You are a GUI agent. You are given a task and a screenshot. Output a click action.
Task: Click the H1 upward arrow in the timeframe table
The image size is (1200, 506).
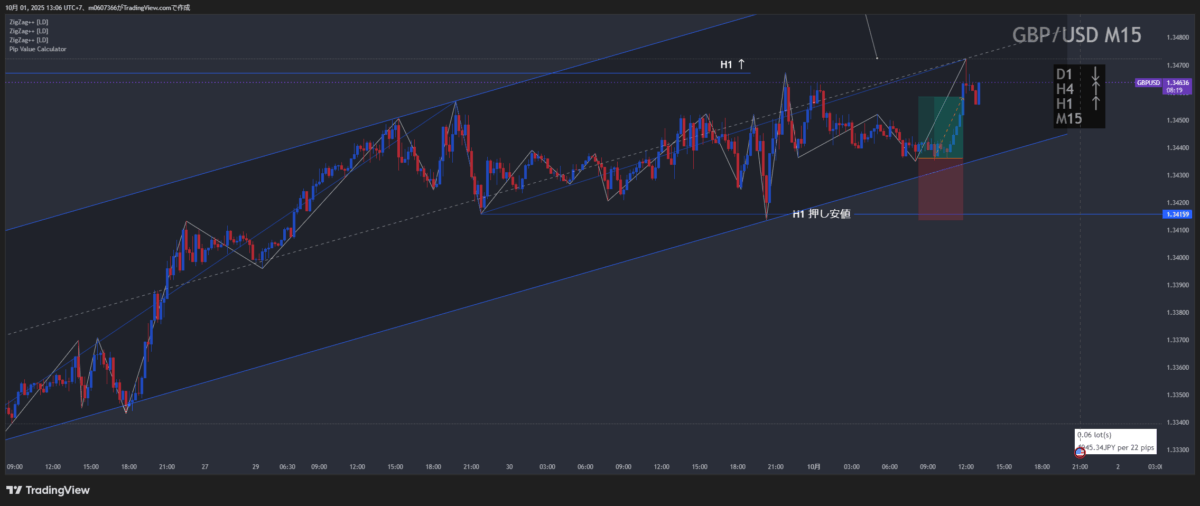tap(1096, 104)
